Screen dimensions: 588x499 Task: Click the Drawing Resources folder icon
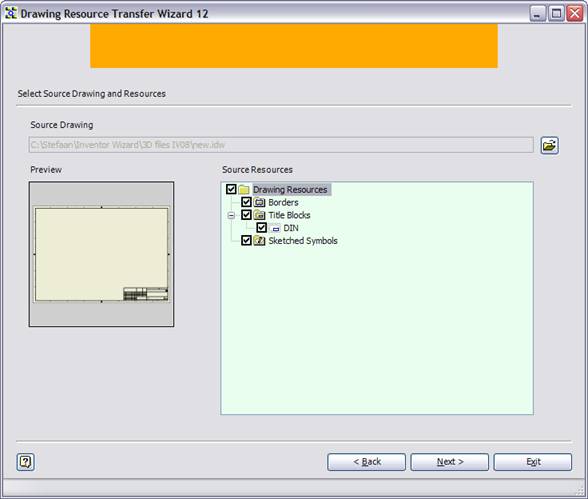tap(244, 190)
